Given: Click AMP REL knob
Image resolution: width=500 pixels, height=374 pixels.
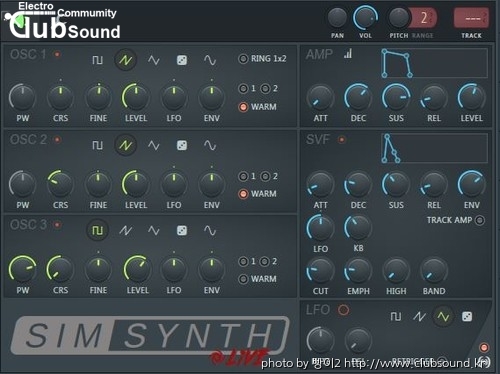Looking at the screenshot, I should click(434, 98).
